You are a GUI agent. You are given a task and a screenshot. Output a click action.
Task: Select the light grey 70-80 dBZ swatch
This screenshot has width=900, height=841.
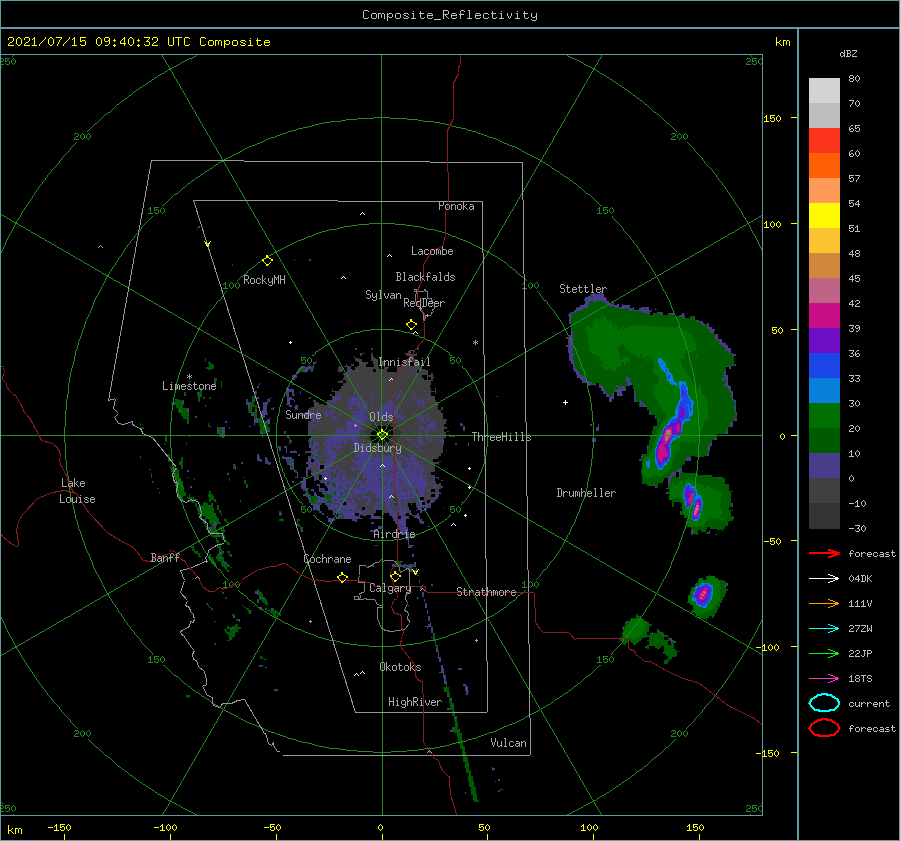point(824,91)
